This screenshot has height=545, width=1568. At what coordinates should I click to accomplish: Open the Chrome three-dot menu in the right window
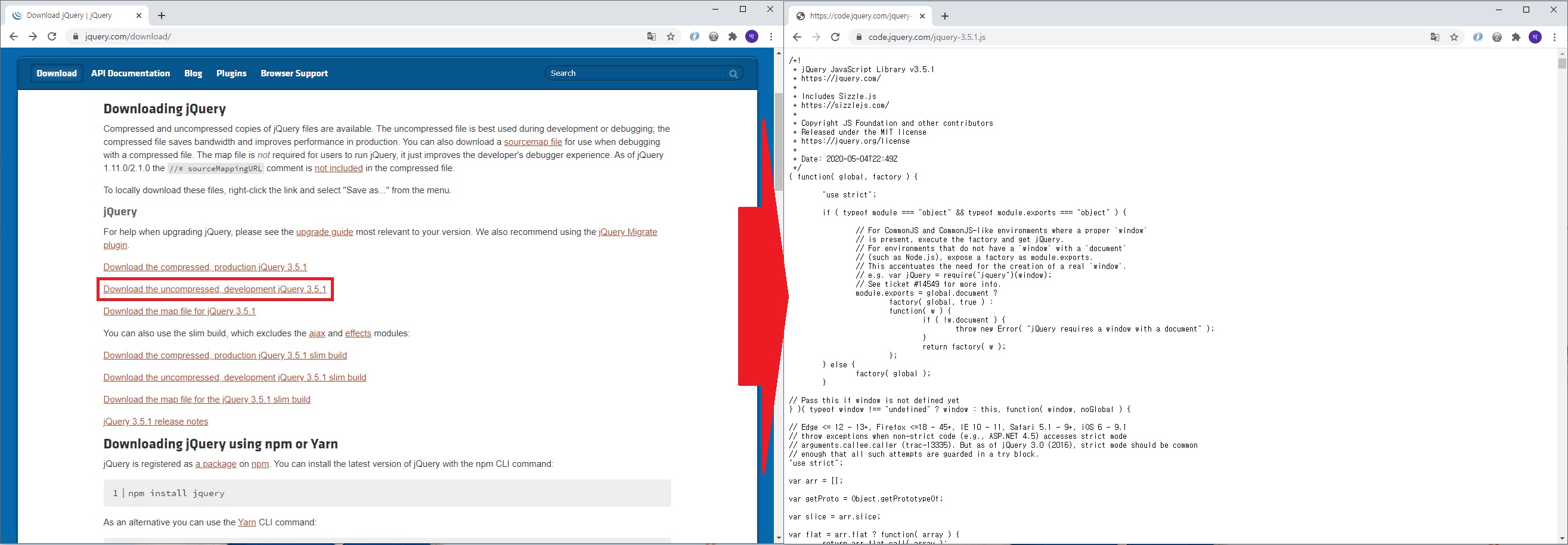[x=1555, y=37]
